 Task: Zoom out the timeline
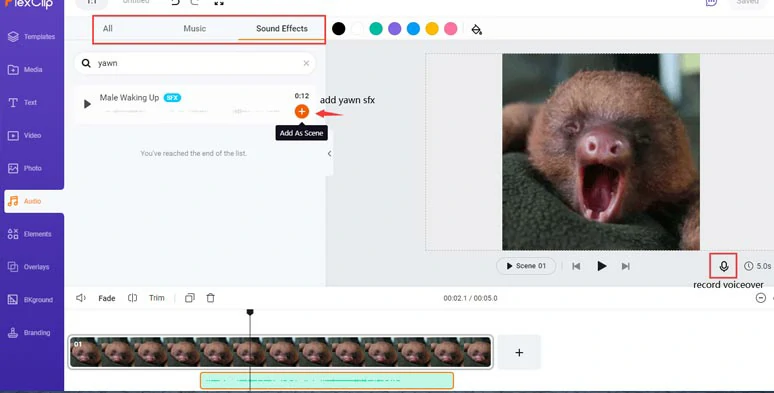point(761,298)
